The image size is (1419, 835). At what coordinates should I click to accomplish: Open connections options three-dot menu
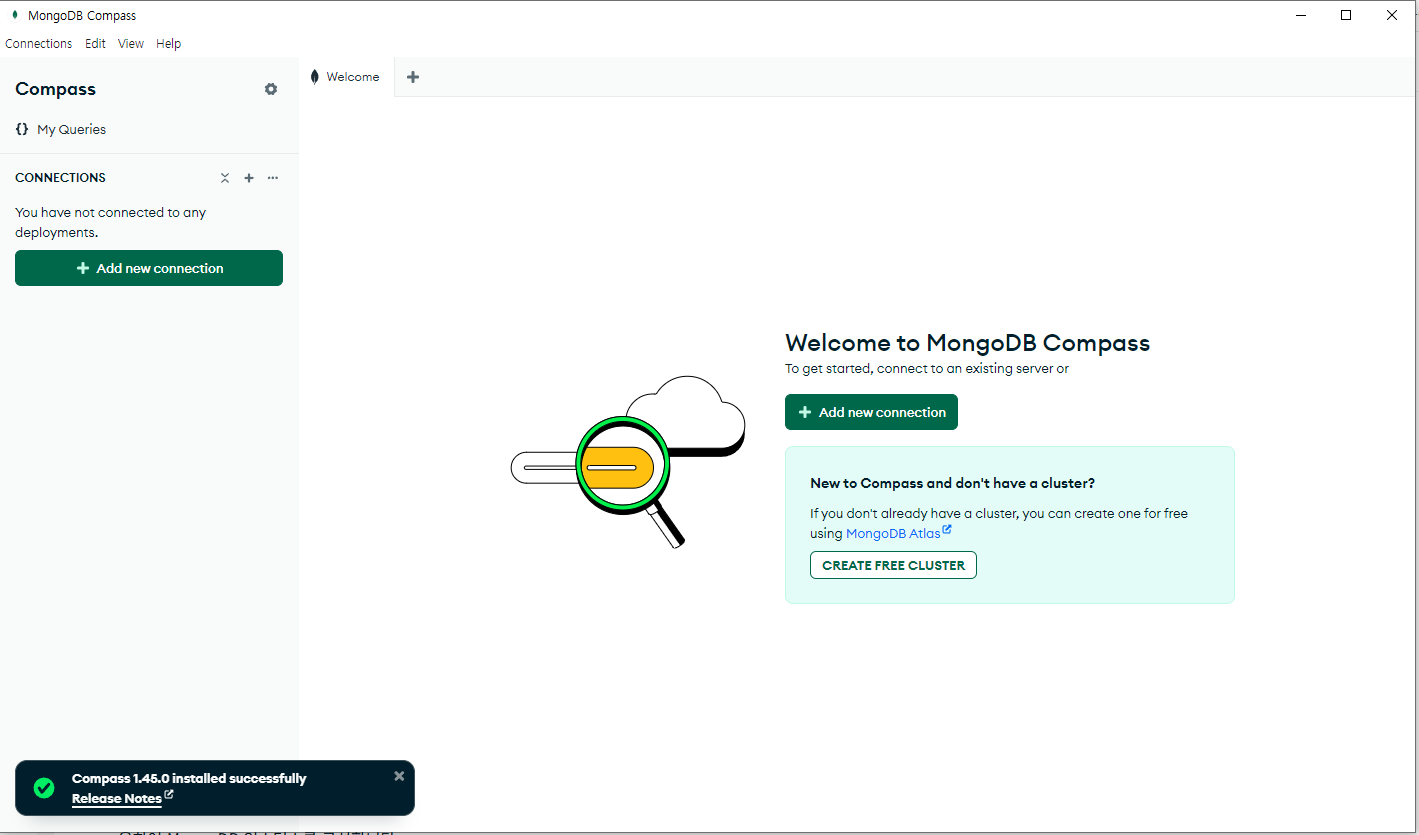point(273,178)
